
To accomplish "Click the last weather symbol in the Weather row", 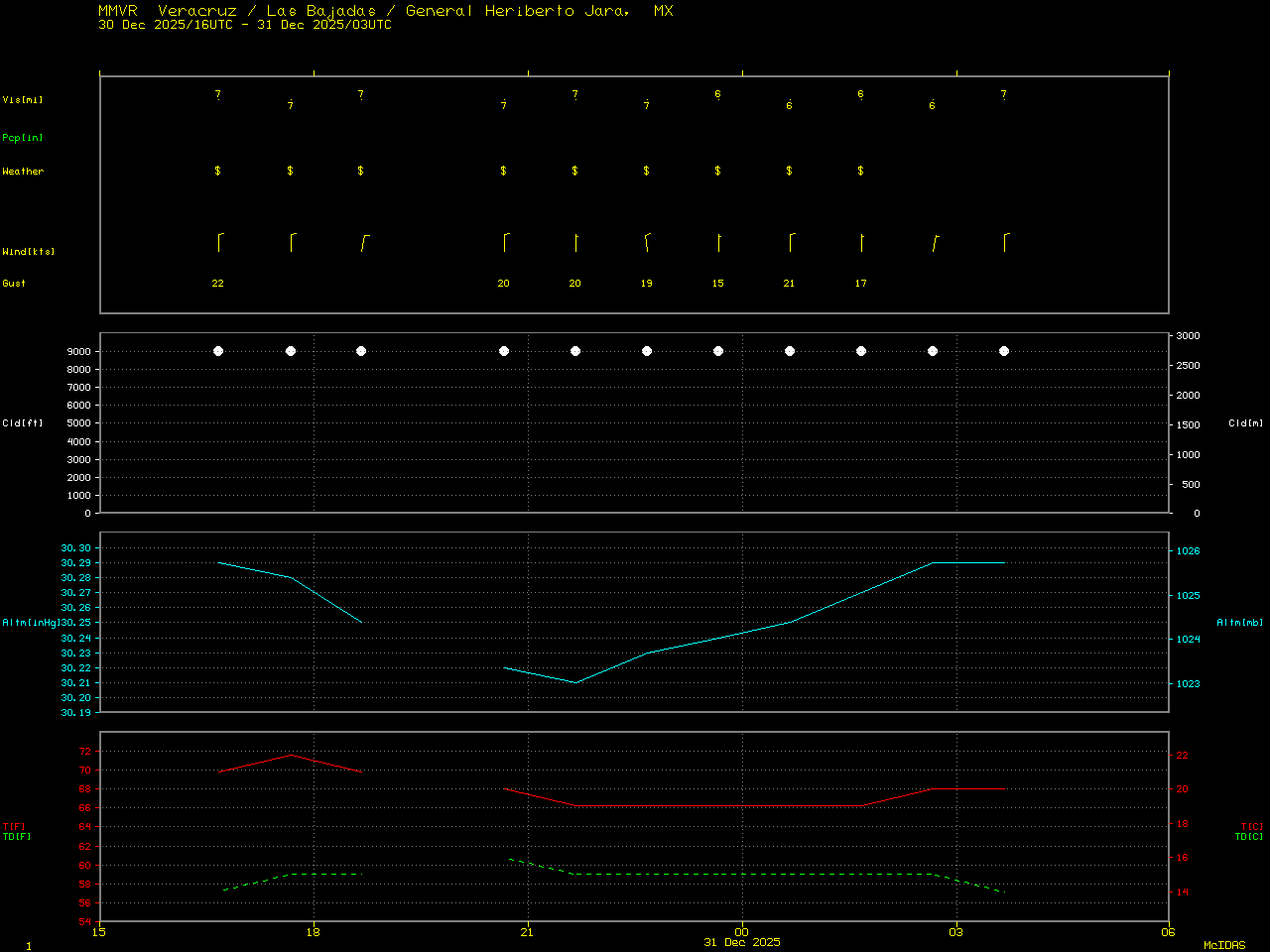I will (x=860, y=171).
